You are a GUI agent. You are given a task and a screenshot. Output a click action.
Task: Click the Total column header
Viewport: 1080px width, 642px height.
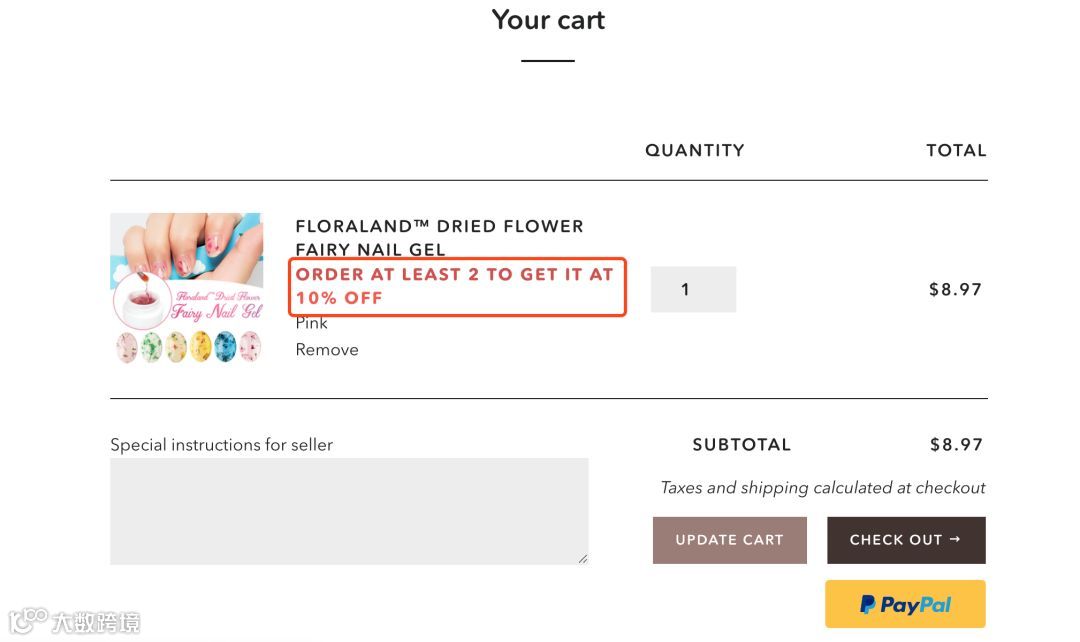[956, 151]
